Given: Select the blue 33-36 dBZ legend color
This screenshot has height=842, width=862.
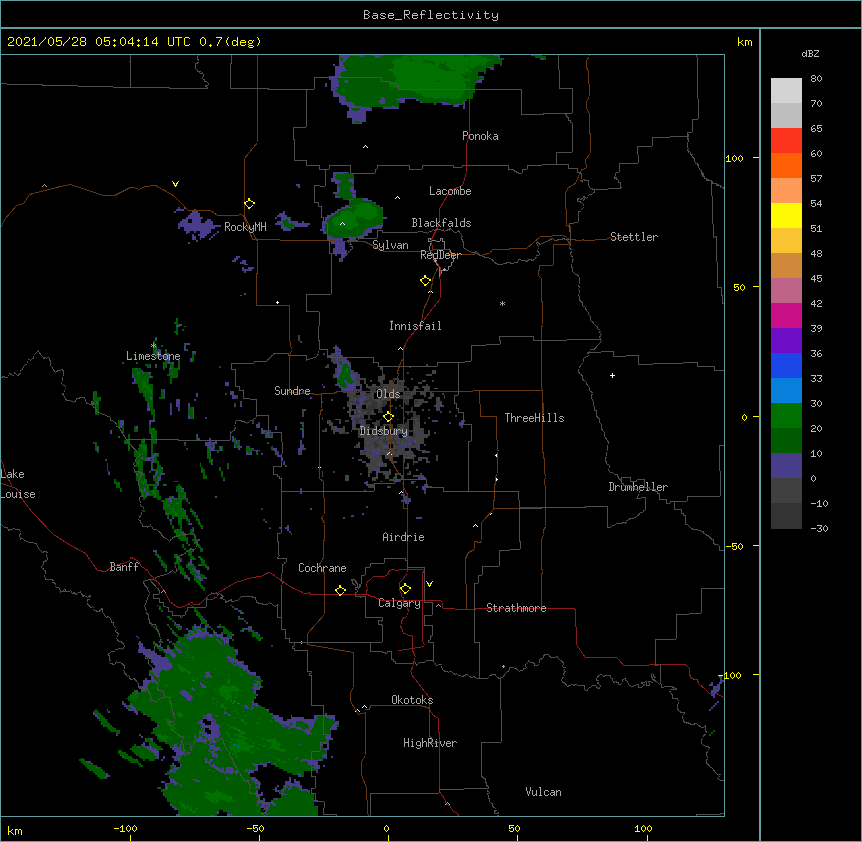Looking at the screenshot, I should [786, 365].
